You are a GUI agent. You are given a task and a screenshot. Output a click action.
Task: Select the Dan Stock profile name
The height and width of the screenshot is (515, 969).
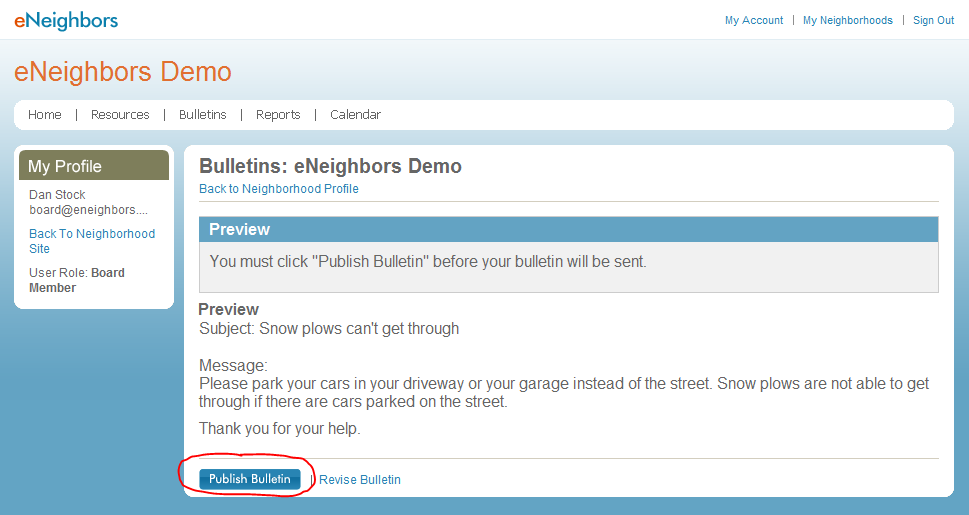tap(57, 195)
